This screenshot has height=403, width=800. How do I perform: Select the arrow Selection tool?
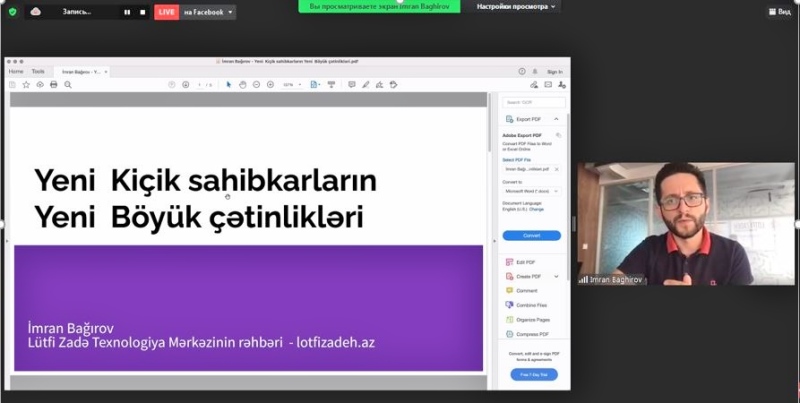(x=229, y=85)
